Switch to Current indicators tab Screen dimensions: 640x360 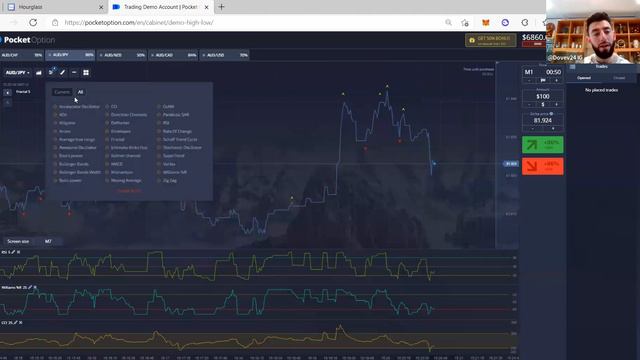(62, 92)
